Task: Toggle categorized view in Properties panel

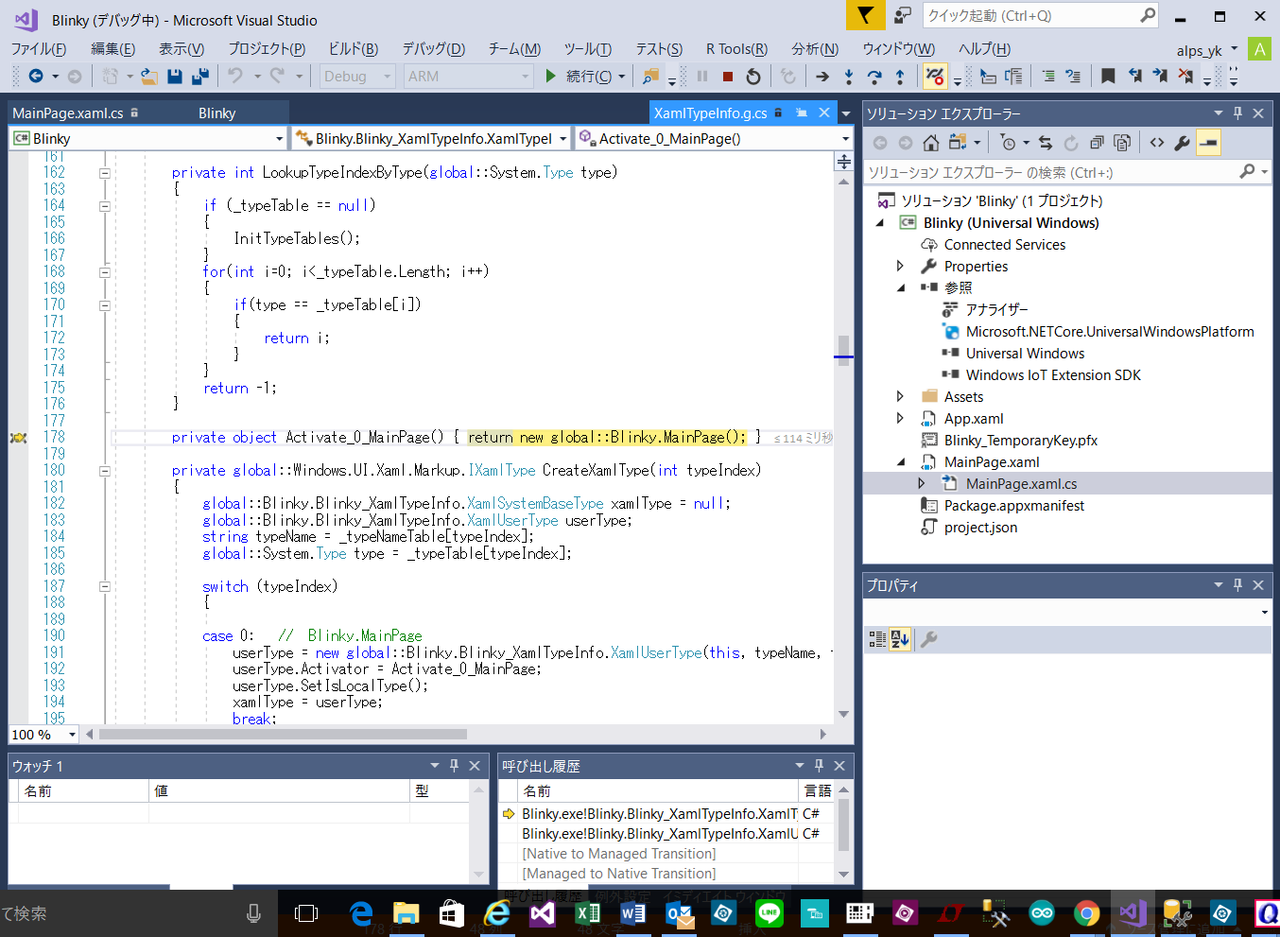Action: 877,640
